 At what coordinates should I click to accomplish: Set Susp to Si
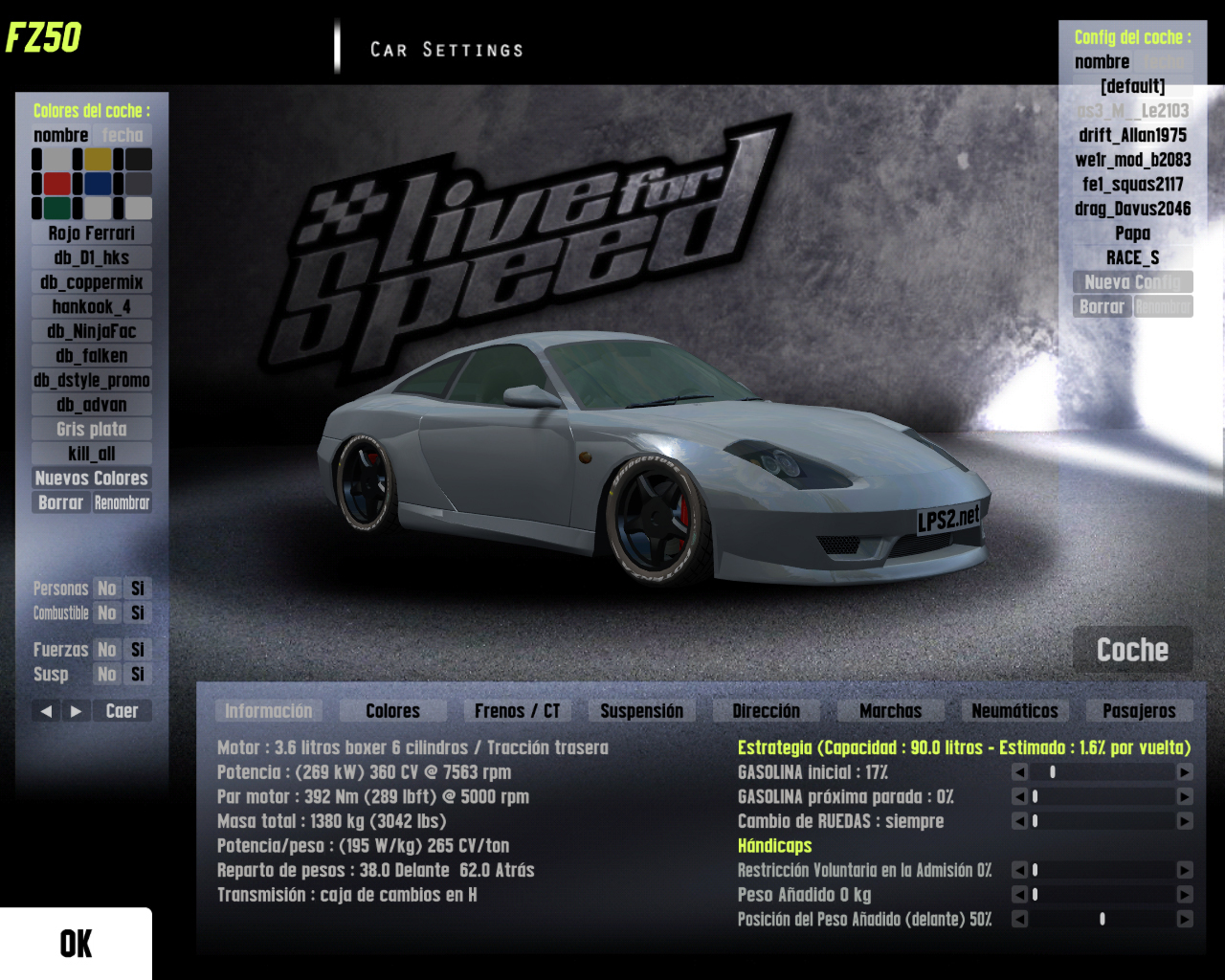tap(138, 675)
